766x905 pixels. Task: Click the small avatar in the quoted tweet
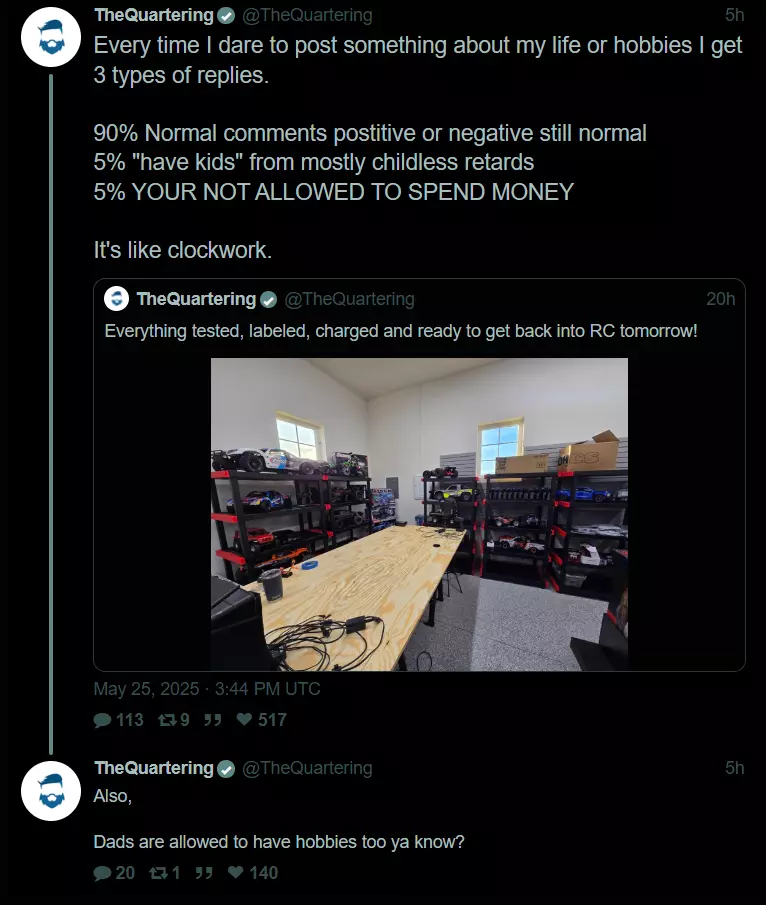117,299
